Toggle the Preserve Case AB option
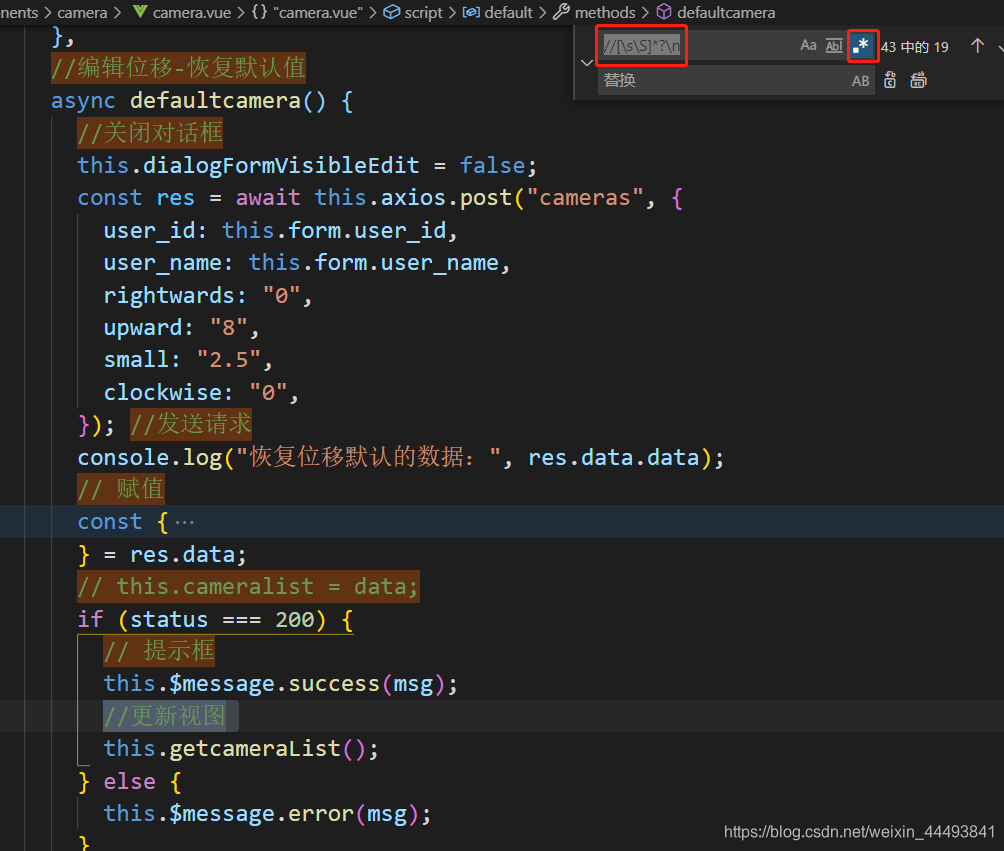 coord(861,81)
